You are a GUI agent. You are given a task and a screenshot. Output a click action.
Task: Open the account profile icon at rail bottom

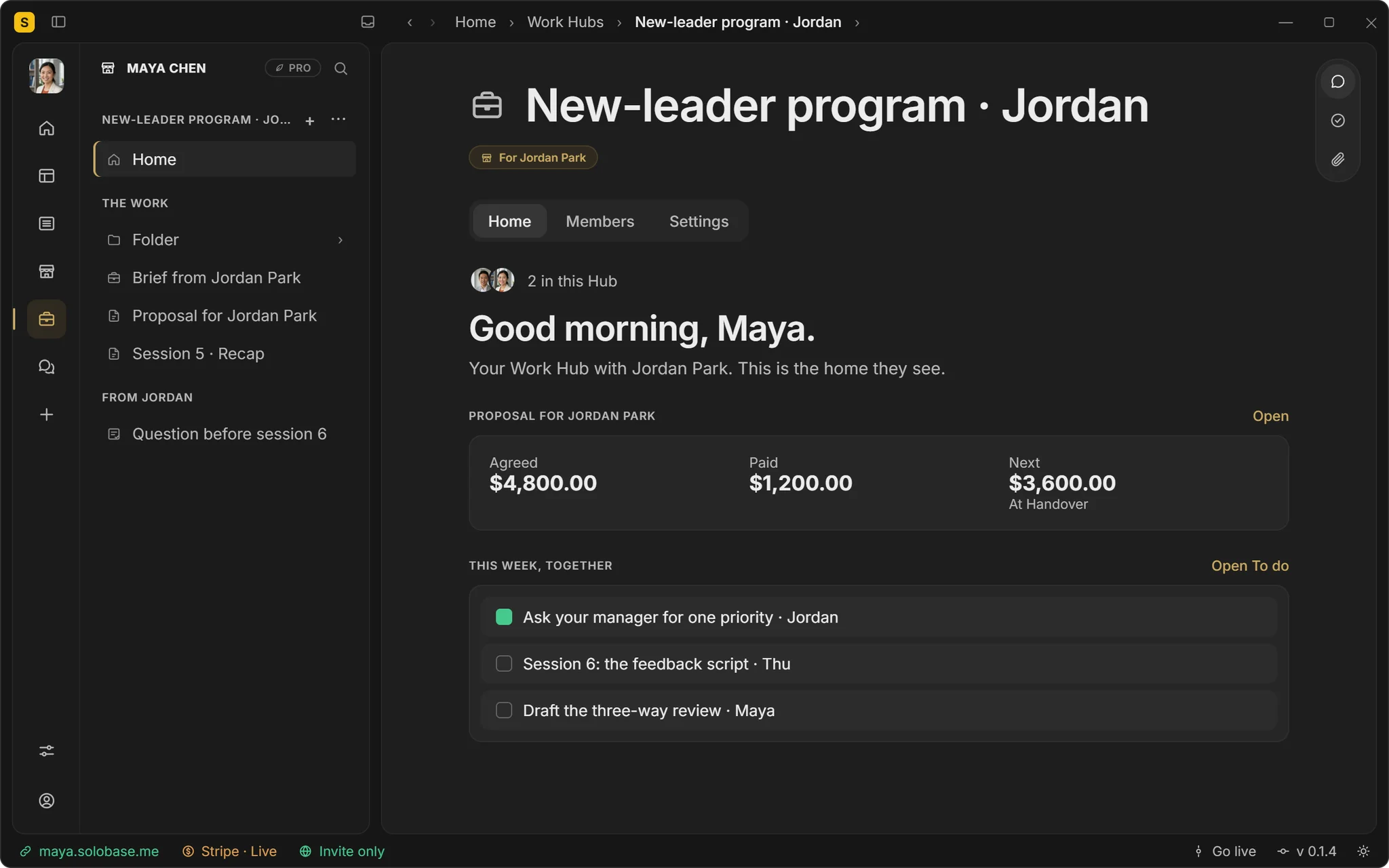47,801
